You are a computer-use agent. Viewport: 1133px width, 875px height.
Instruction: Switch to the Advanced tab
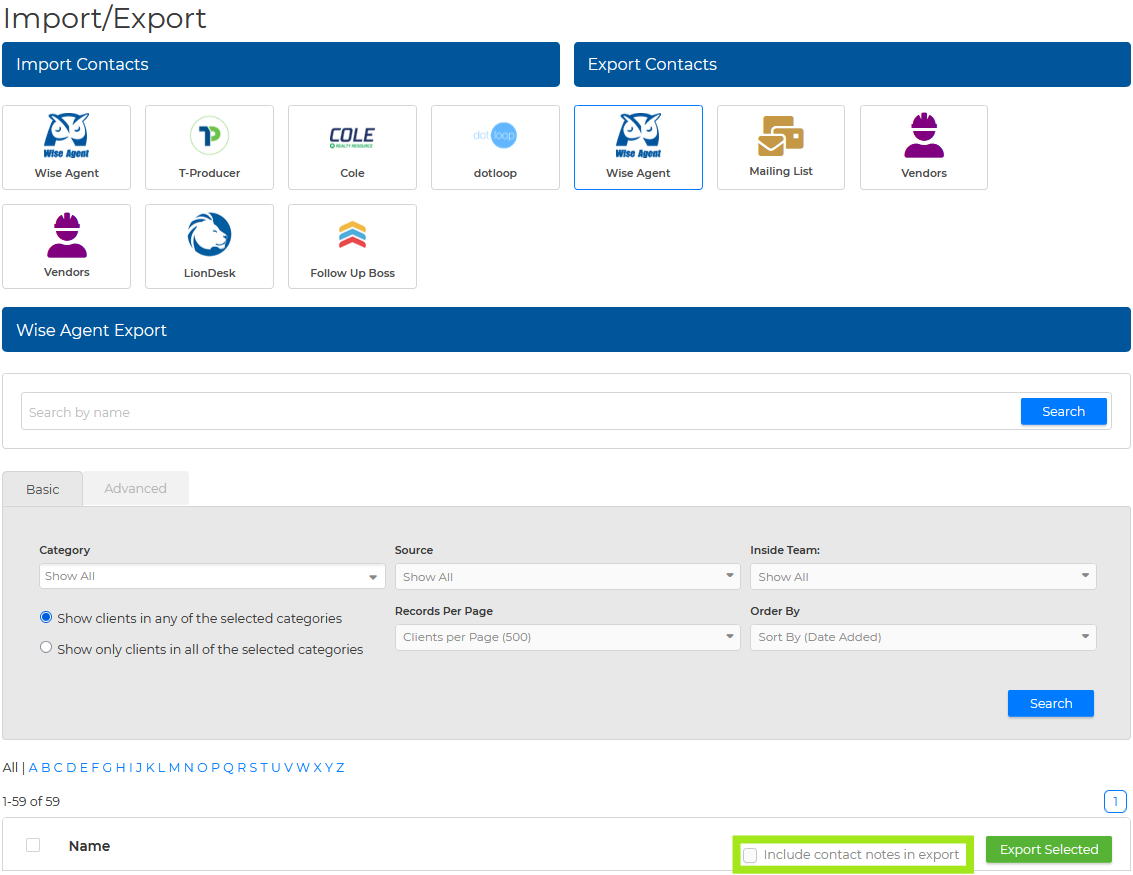point(136,488)
